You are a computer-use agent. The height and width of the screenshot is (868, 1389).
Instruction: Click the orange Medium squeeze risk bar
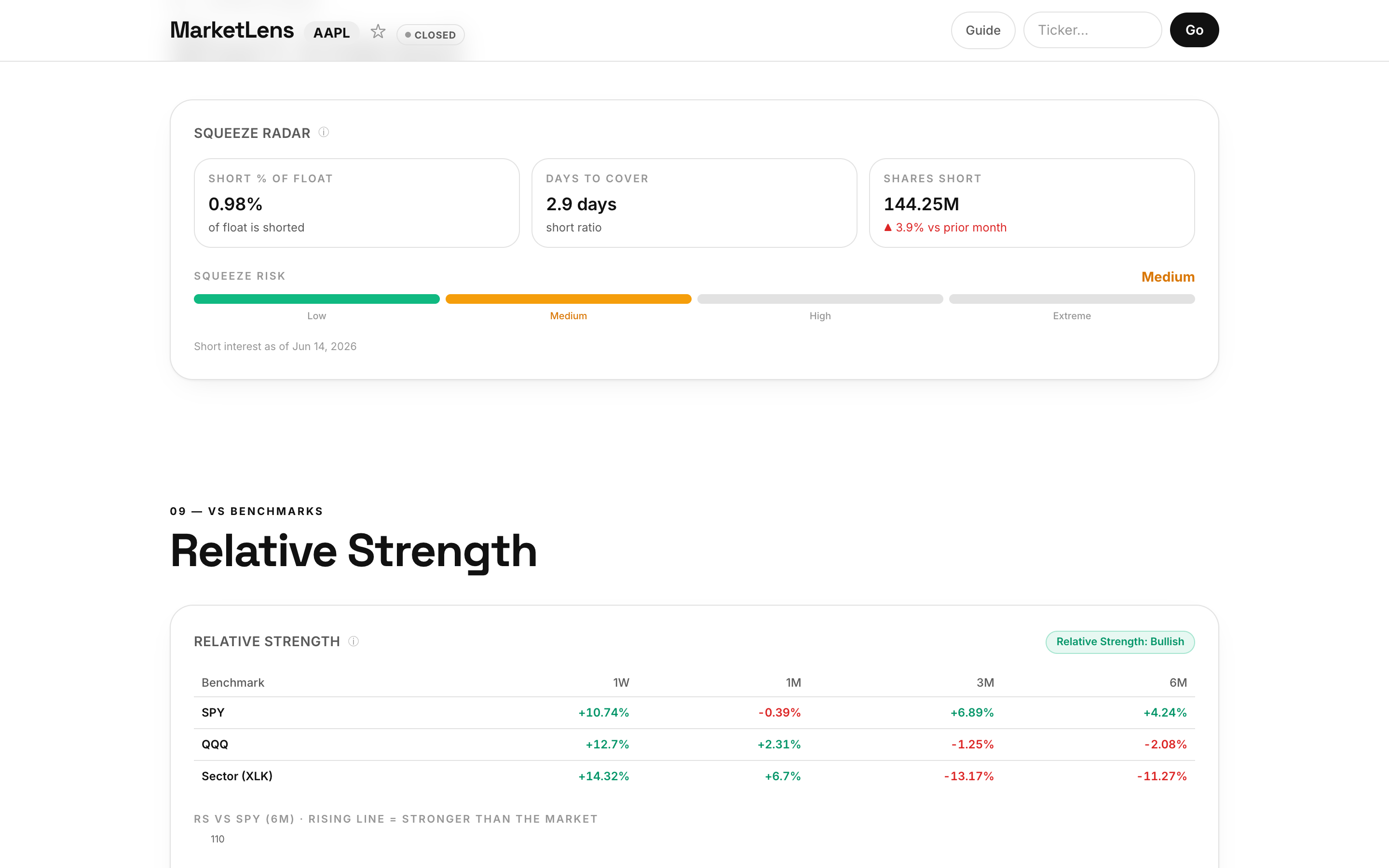coord(568,299)
